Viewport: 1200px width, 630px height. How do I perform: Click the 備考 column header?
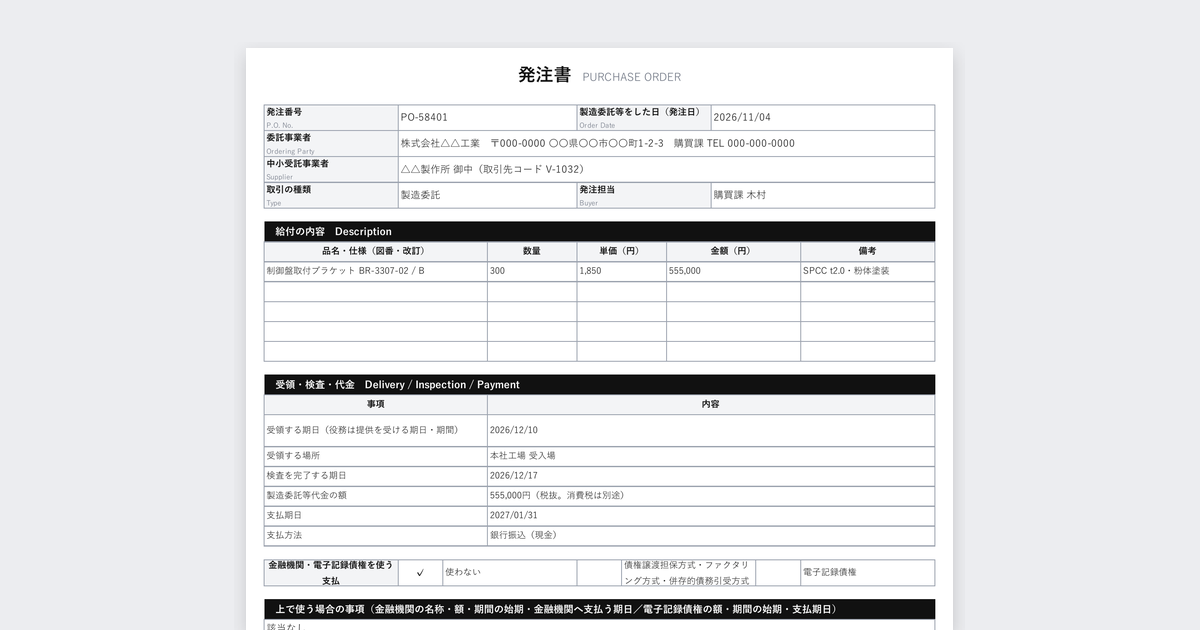867,251
